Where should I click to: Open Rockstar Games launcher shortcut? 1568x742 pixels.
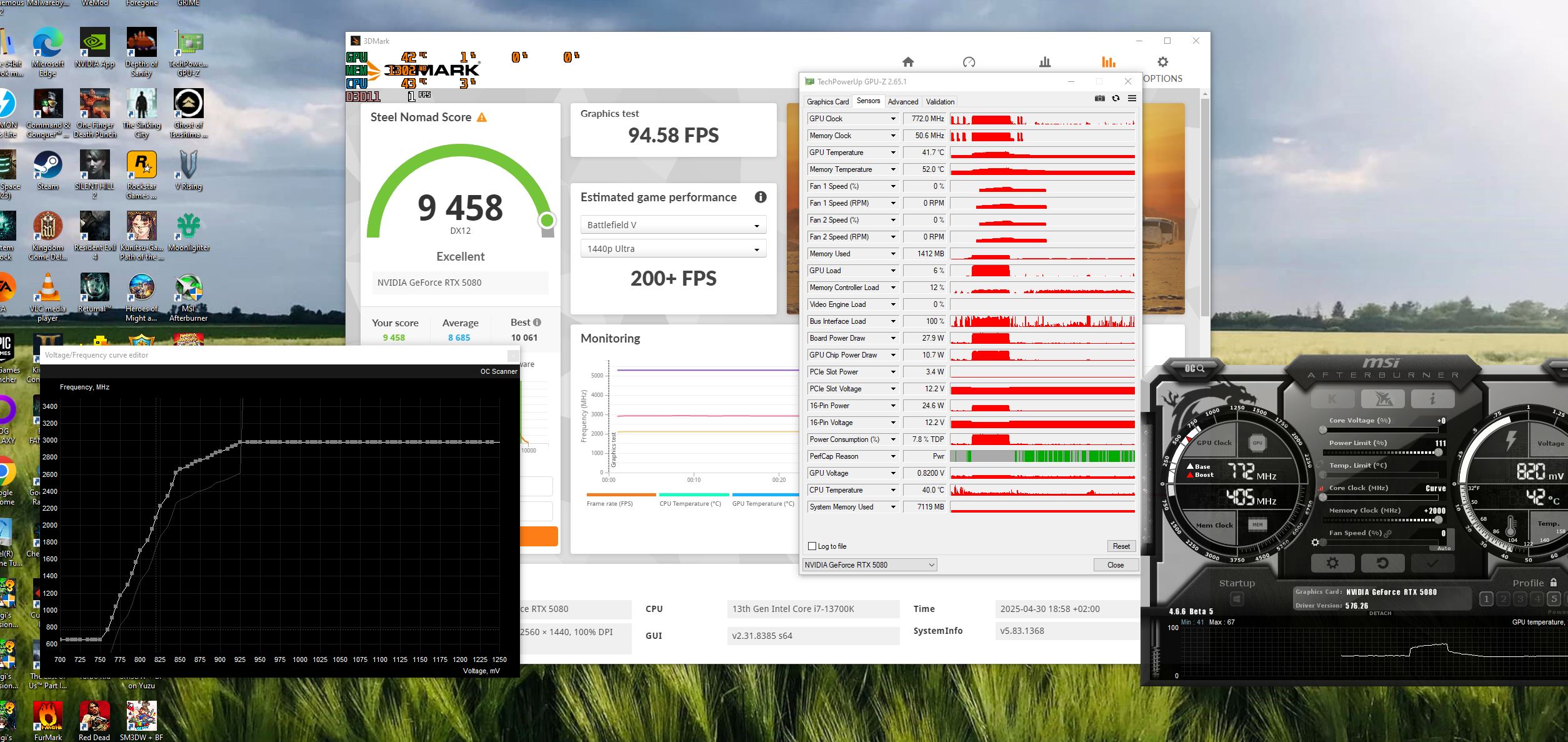pyautogui.click(x=142, y=175)
